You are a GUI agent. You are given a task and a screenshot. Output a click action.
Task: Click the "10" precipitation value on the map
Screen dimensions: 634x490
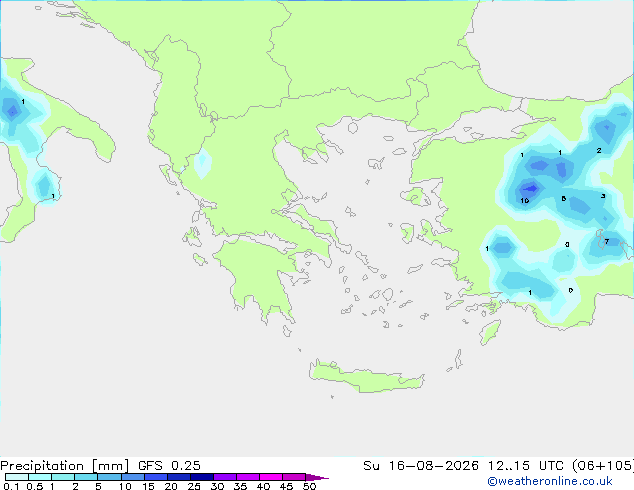(x=524, y=201)
